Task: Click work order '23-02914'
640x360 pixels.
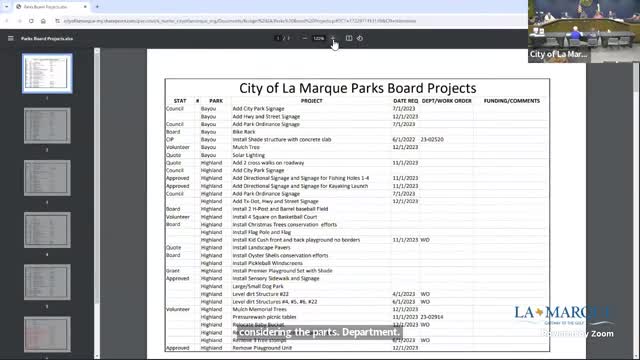Action: coord(432,317)
